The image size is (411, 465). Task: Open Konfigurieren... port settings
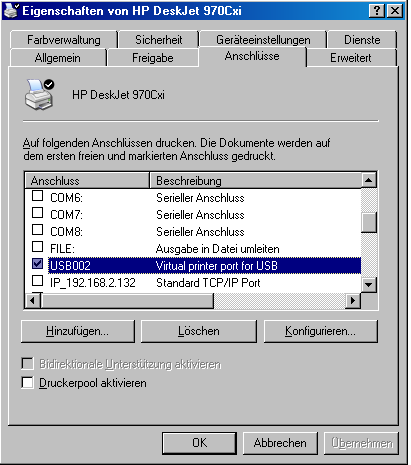tap(321, 331)
